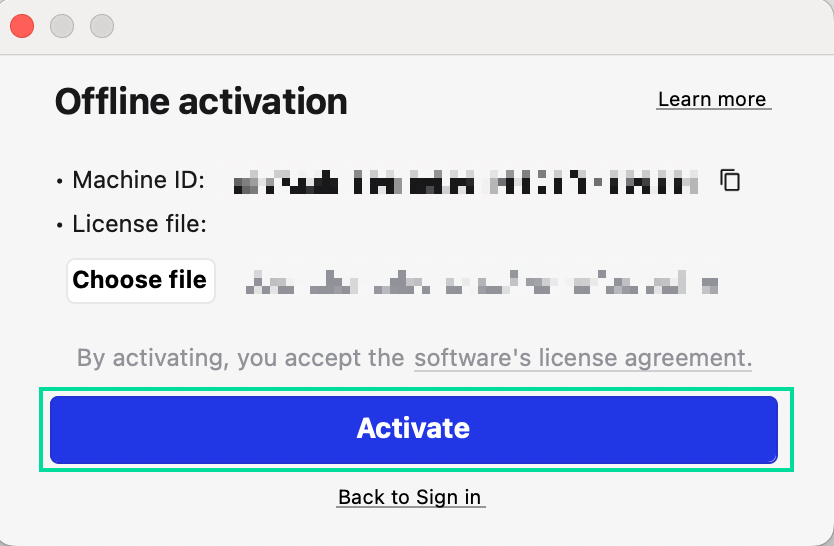Click the Machine ID label

pyautogui.click(x=138, y=181)
